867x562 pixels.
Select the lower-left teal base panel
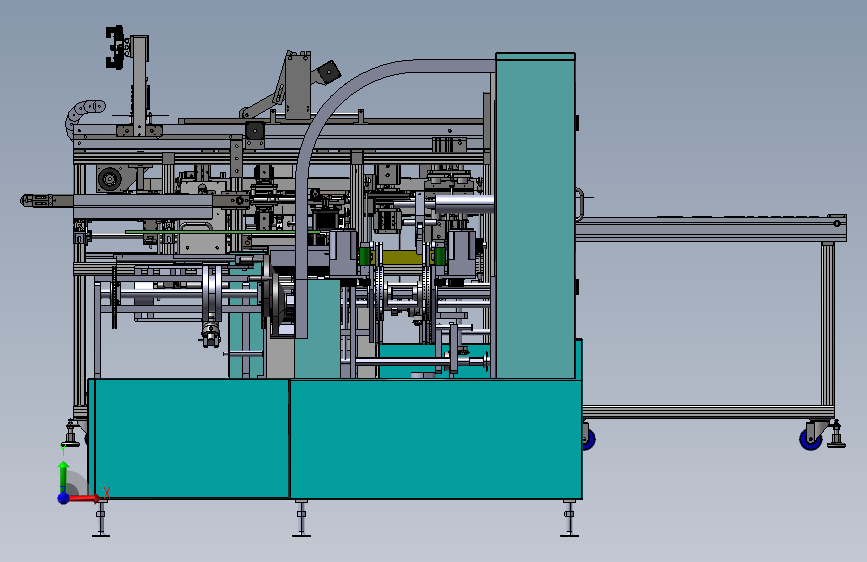point(191,438)
